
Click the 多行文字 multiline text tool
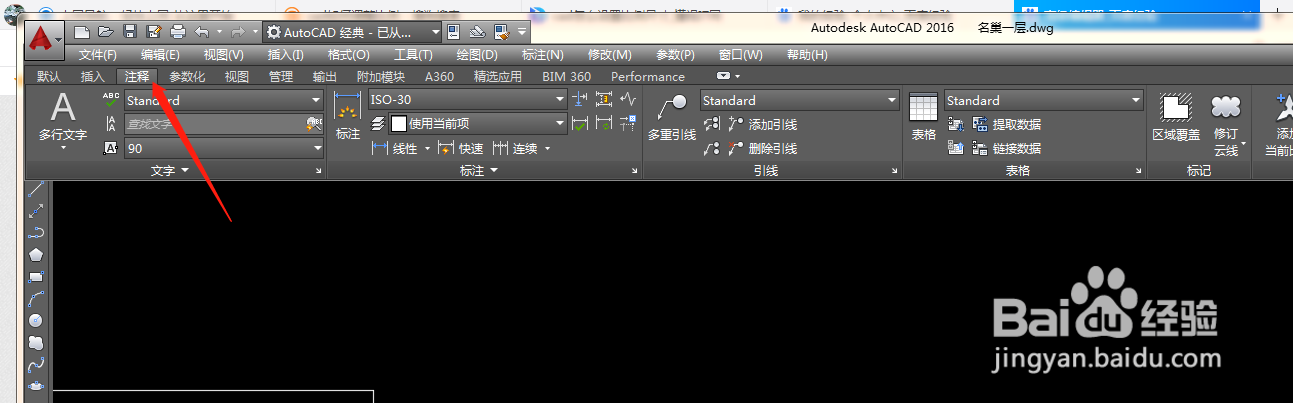[63, 119]
